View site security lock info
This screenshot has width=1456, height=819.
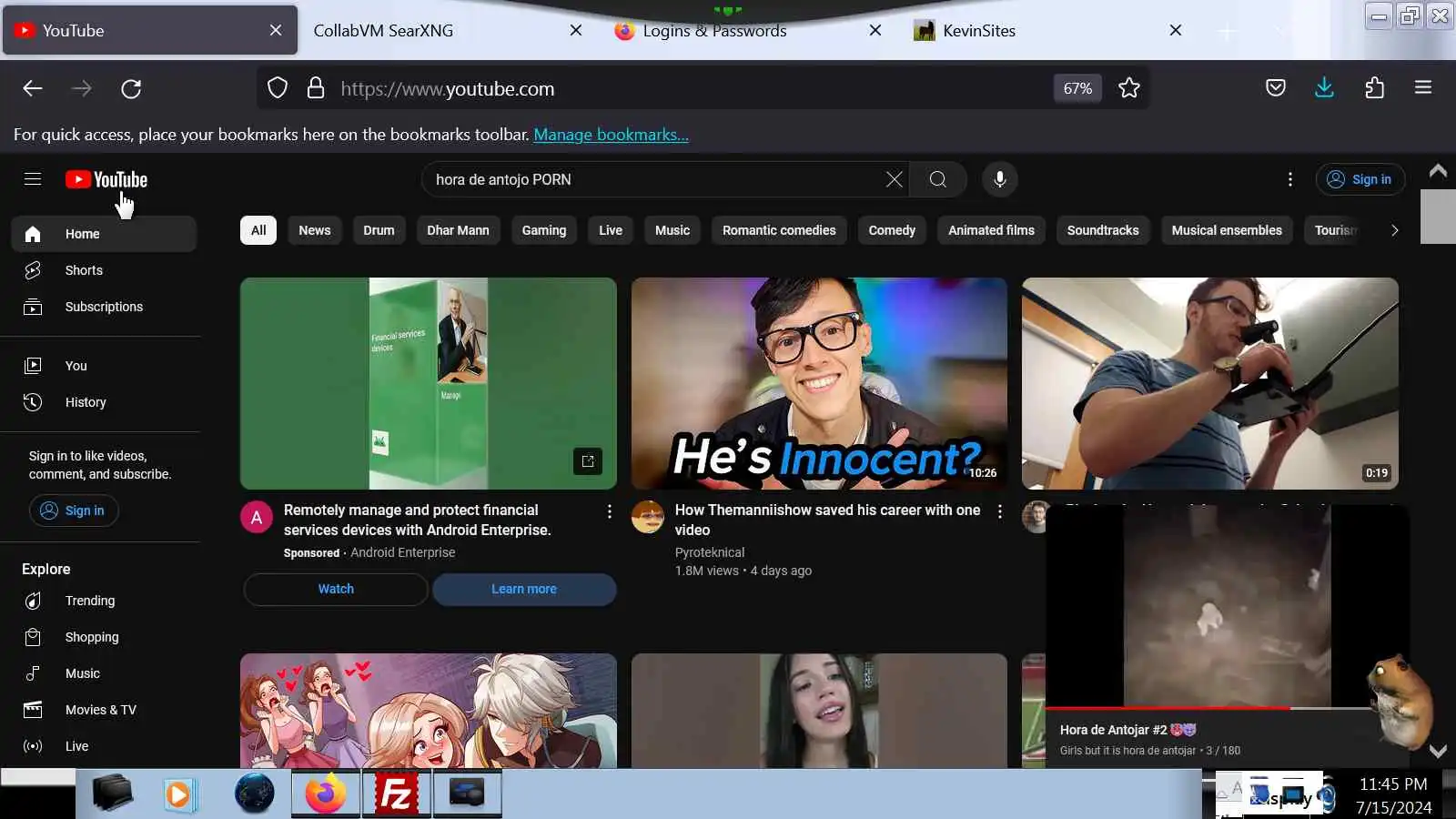coord(316,88)
